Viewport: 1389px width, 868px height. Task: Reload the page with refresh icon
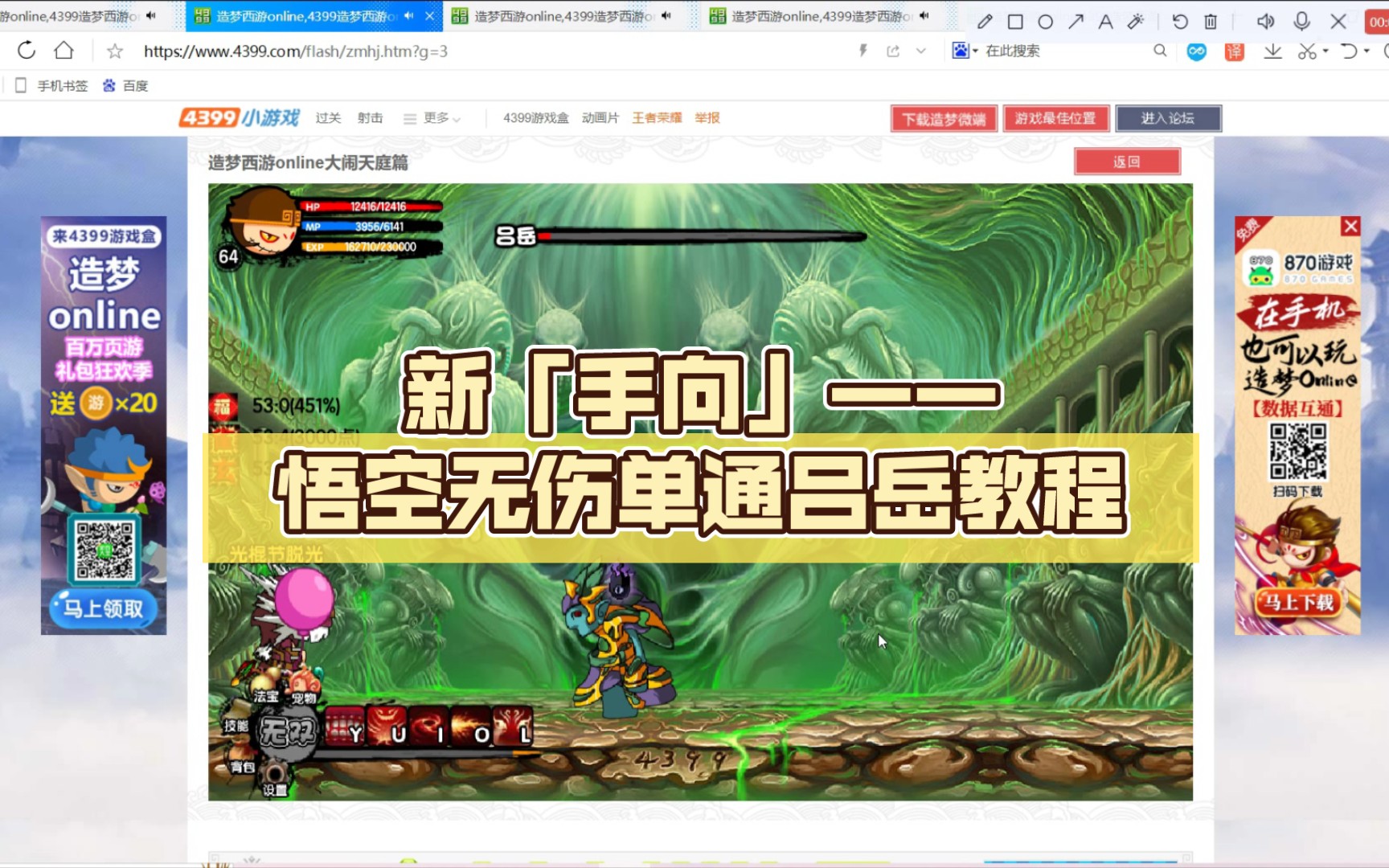tap(27, 51)
